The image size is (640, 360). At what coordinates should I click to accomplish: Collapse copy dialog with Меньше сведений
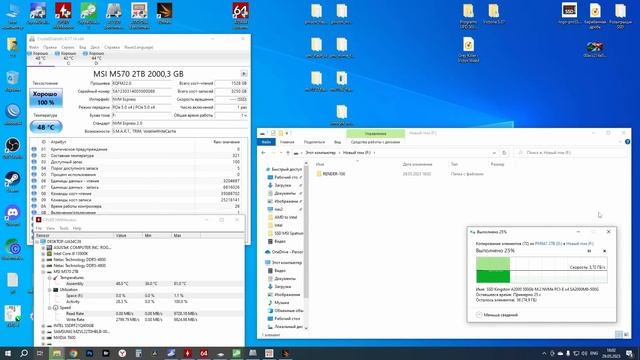[497, 315]
